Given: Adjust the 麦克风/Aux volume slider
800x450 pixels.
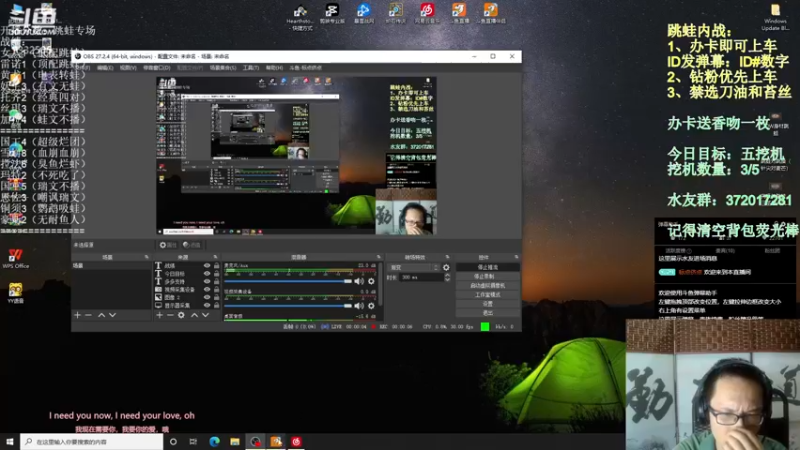Looking at the screenshot, I should (288, 281).
